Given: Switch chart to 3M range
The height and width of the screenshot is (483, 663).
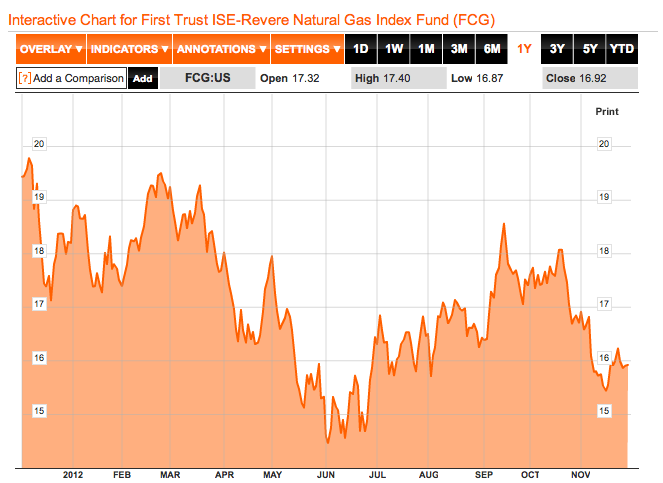Looking at the screenshot, I should point(459,49).
